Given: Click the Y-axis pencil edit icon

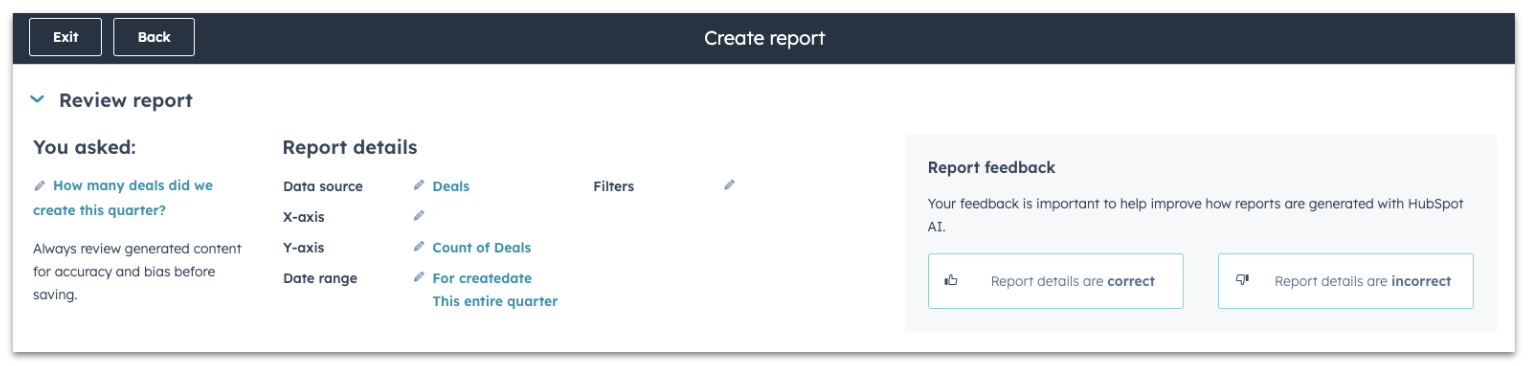Looking at the screenshot, I should coord(419,246).
